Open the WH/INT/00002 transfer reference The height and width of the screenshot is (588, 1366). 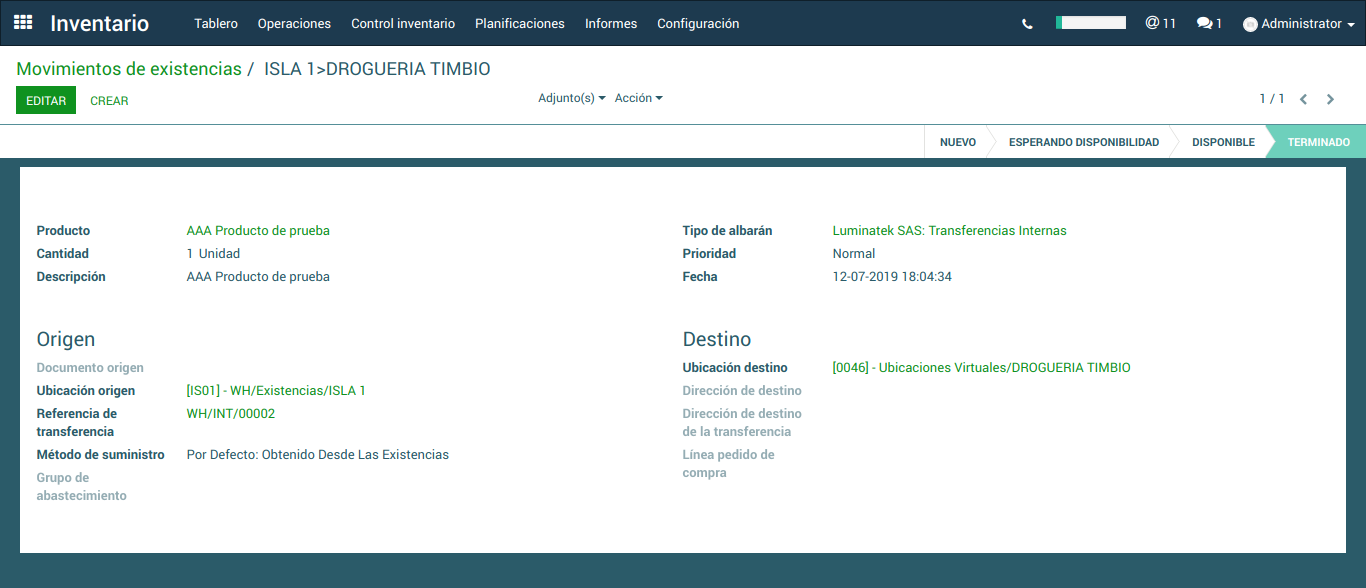coord(231,414)
